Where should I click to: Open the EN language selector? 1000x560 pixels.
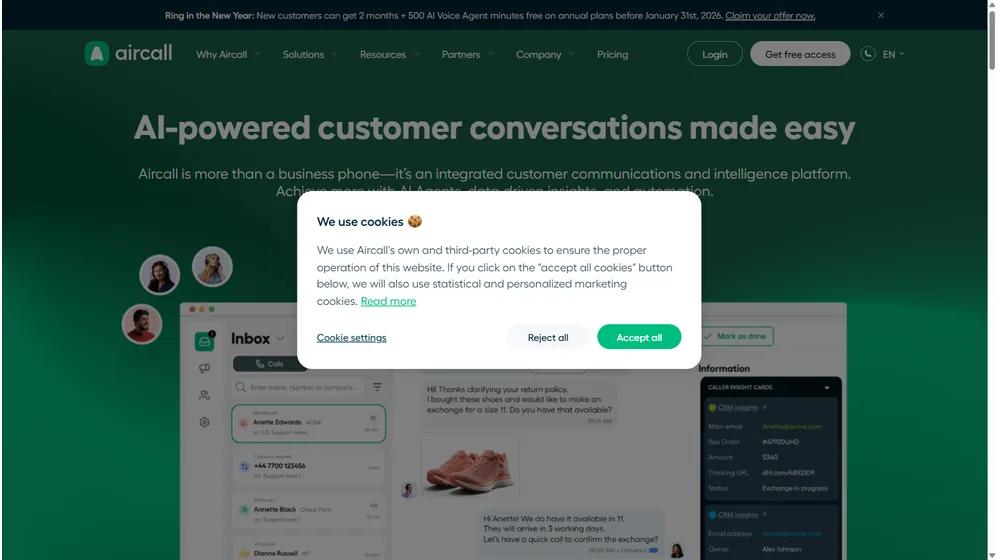click(893, 55)
